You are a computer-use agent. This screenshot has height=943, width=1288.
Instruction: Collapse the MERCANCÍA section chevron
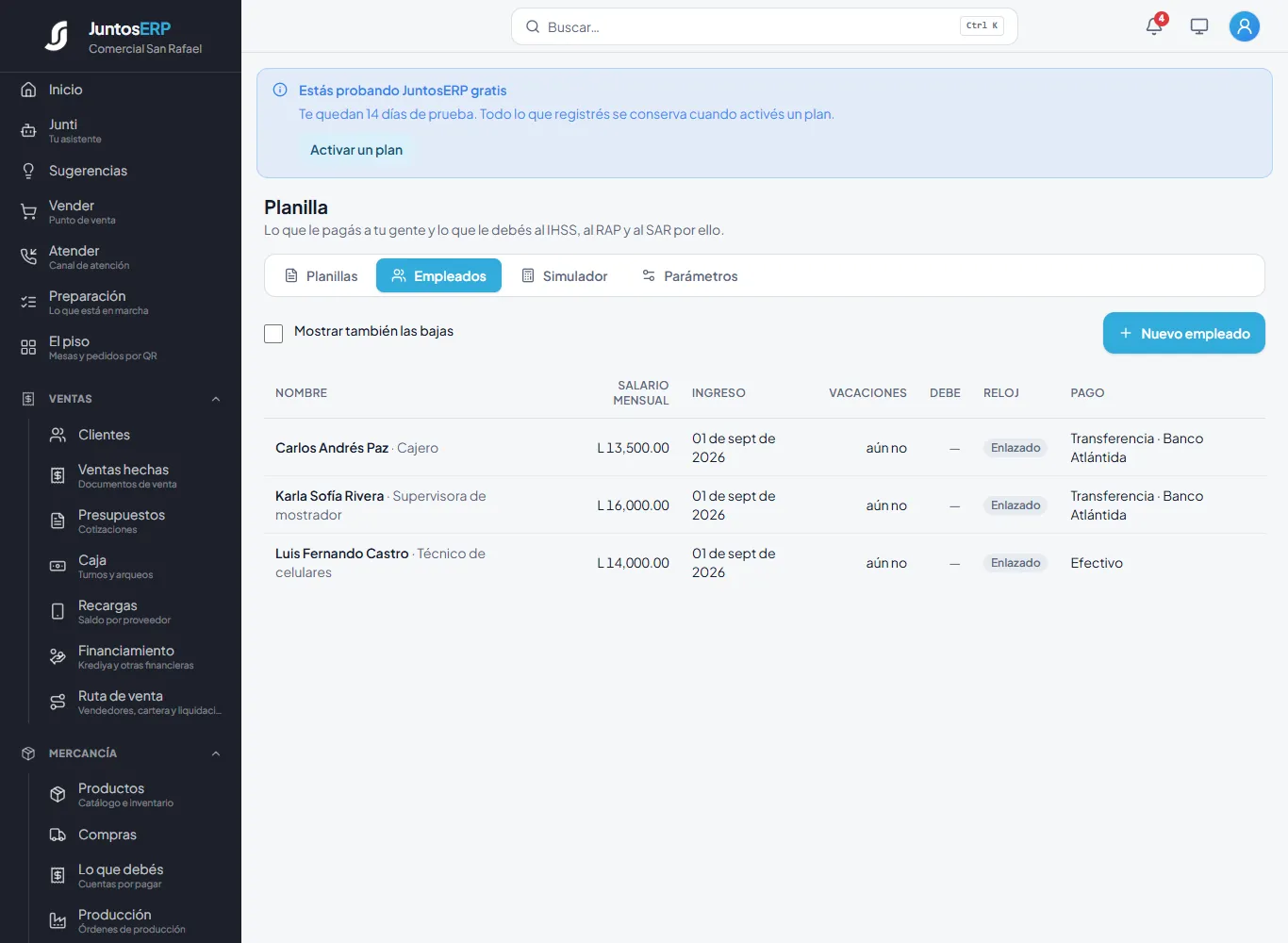pyautogui.click(x=216, y=753)
